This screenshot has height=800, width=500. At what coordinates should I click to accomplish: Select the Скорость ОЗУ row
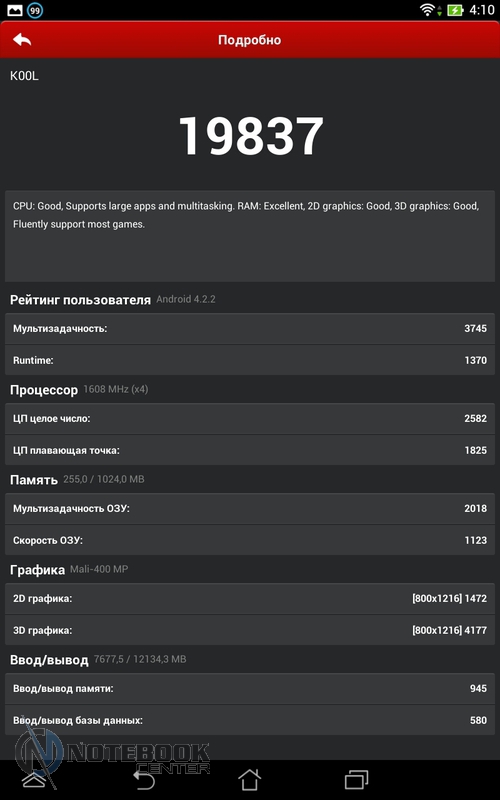(x=249, y=540)
